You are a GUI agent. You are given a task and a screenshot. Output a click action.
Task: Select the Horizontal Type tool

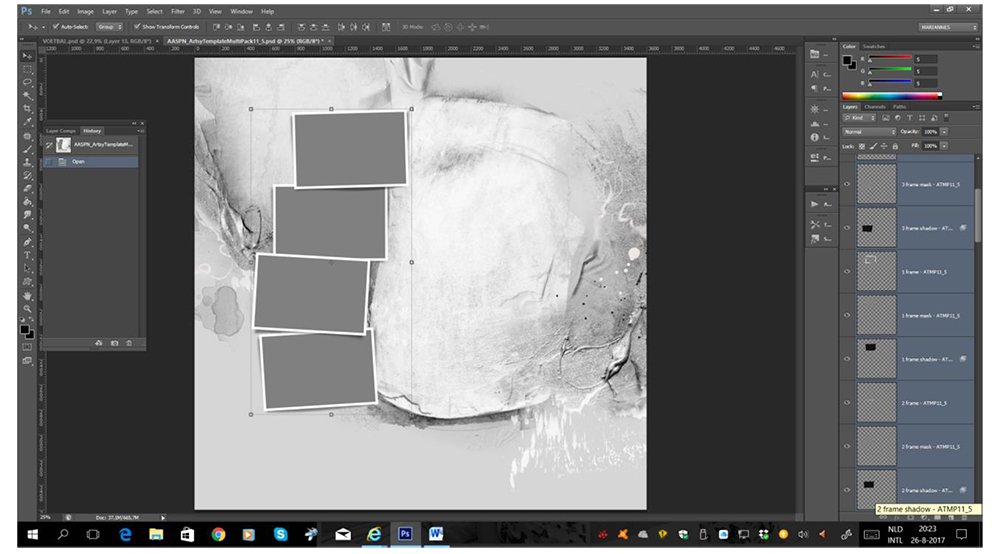click(x=27, y=255)
